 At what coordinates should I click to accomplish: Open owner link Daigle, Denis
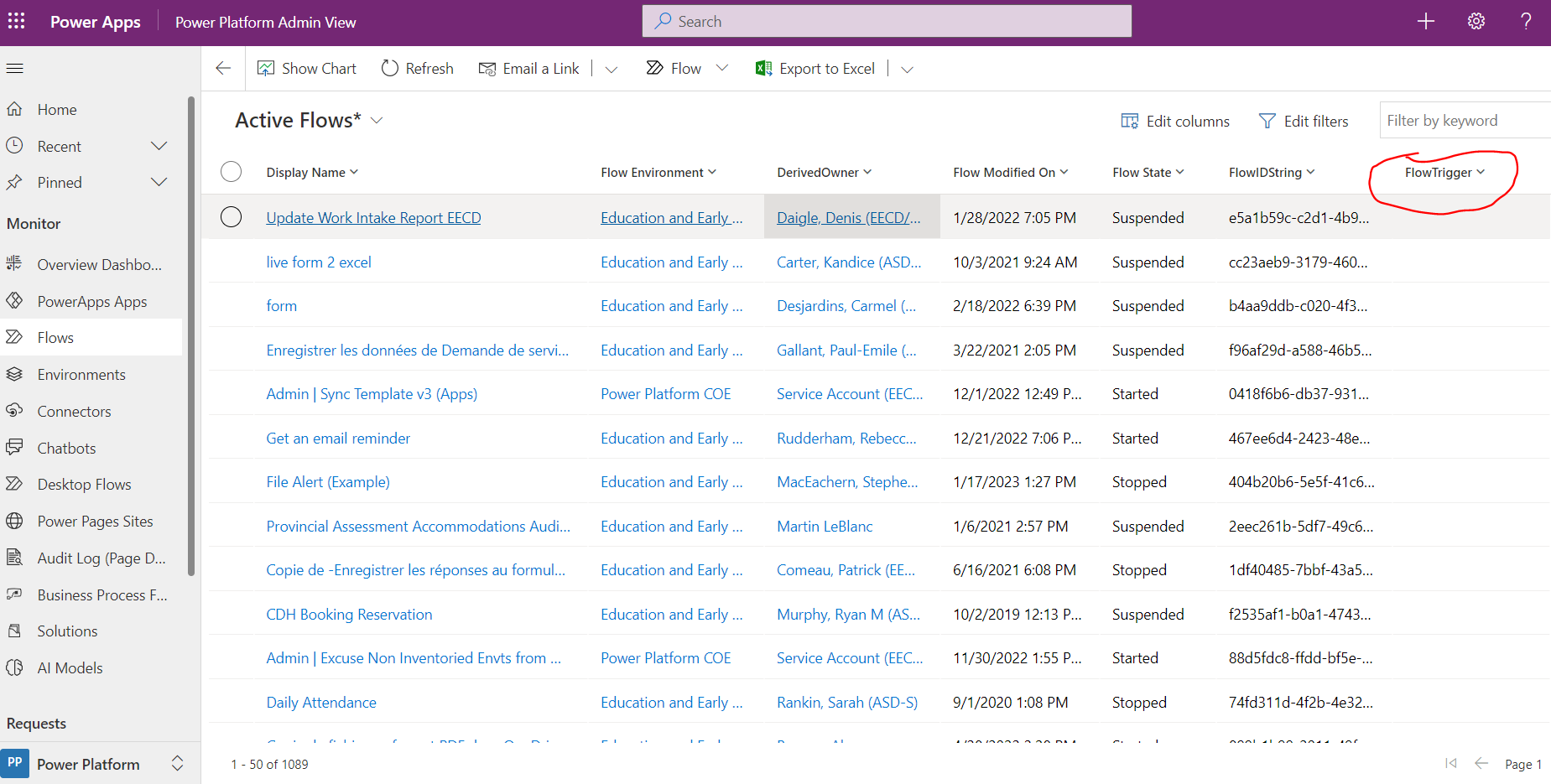(850, 216)
